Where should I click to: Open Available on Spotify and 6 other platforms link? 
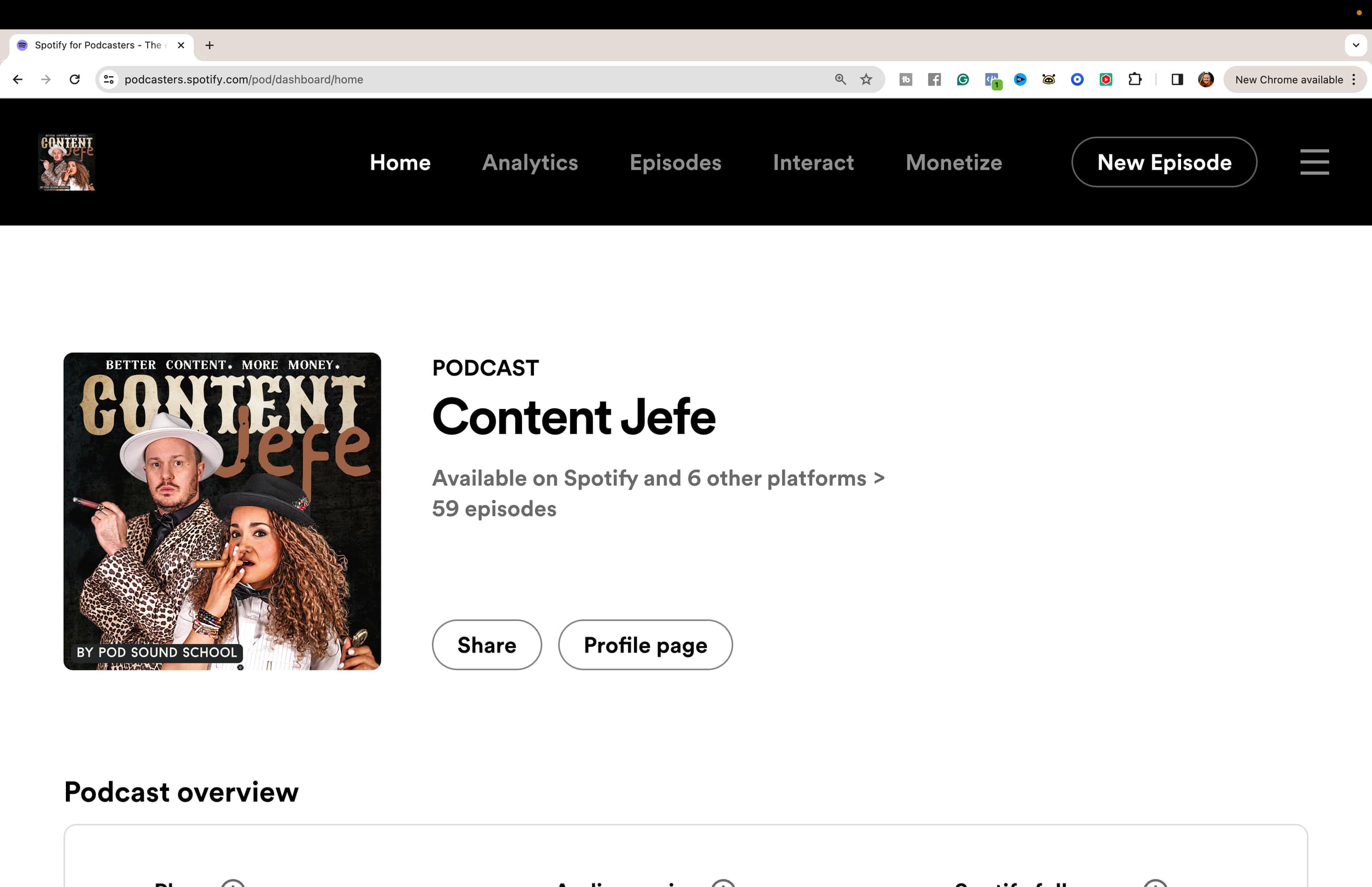pyautogui.click(x=659, y=478)
